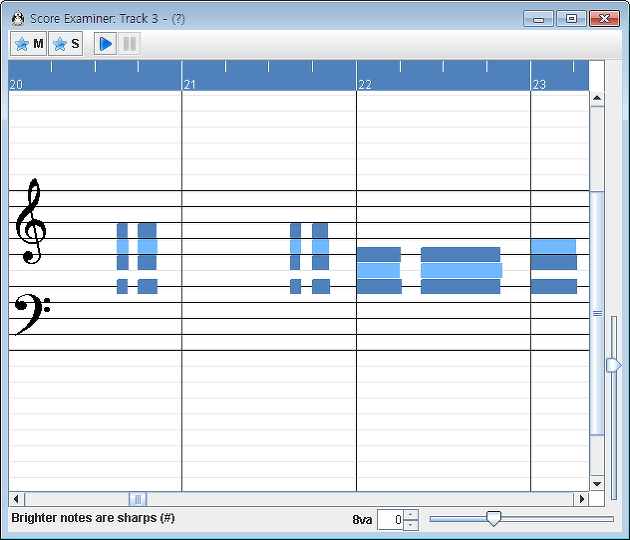Pause playback with the pause button
The width and height of the screenshot is (630, 540).
click(129, 44)
